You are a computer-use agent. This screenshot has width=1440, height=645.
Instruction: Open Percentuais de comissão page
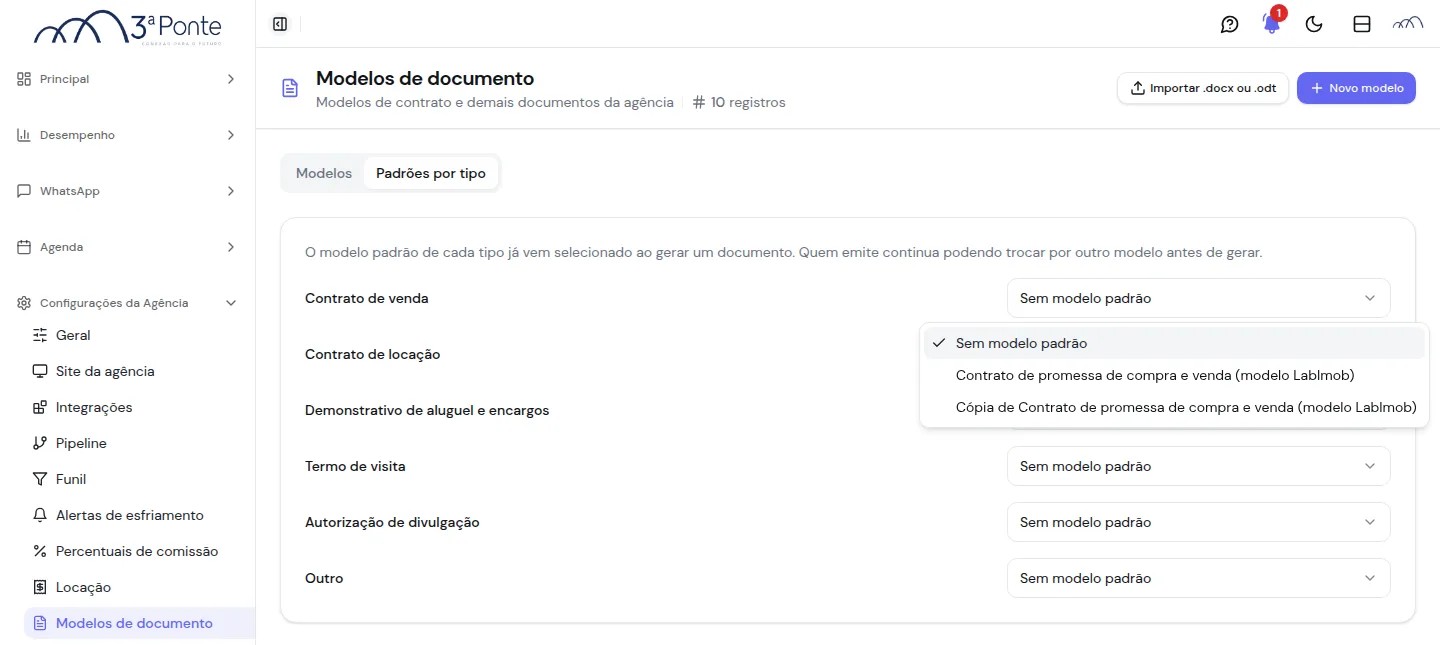point(139,551)
